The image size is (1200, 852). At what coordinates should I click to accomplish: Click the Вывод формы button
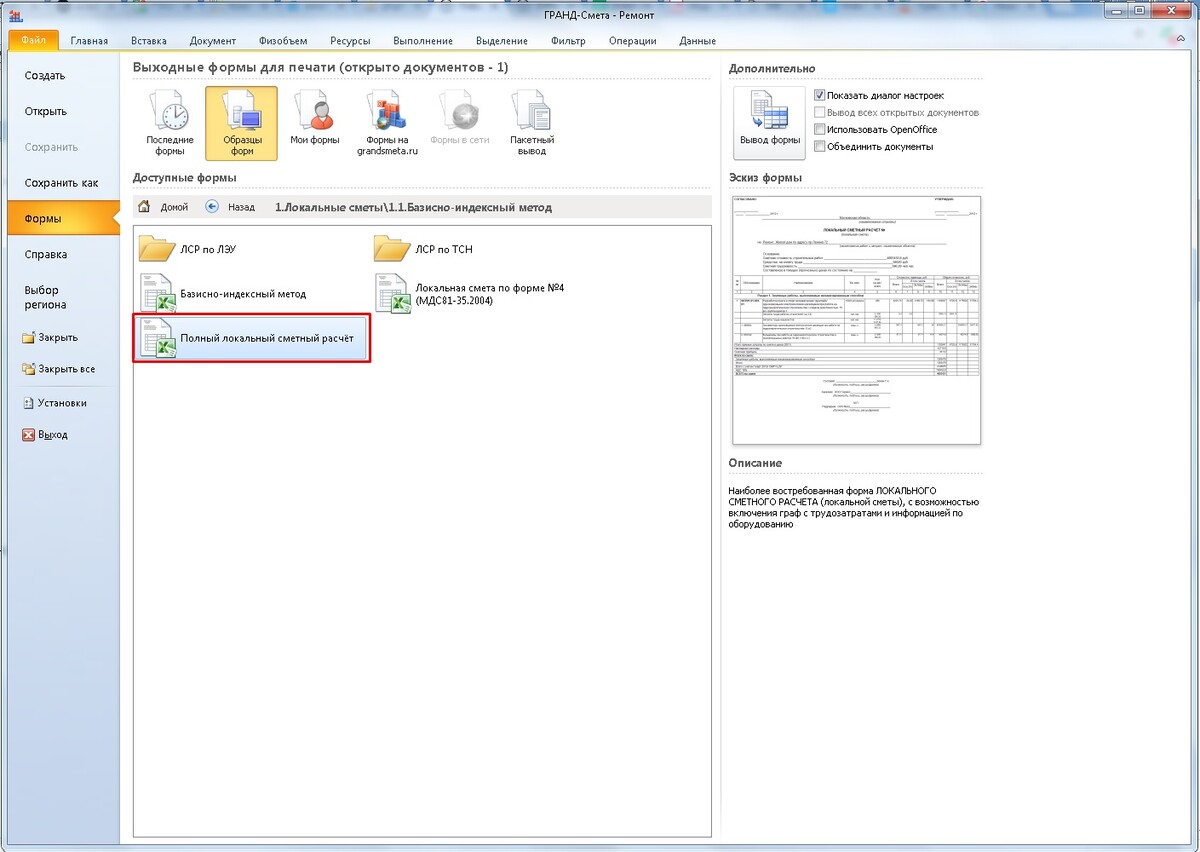point(769,123)
